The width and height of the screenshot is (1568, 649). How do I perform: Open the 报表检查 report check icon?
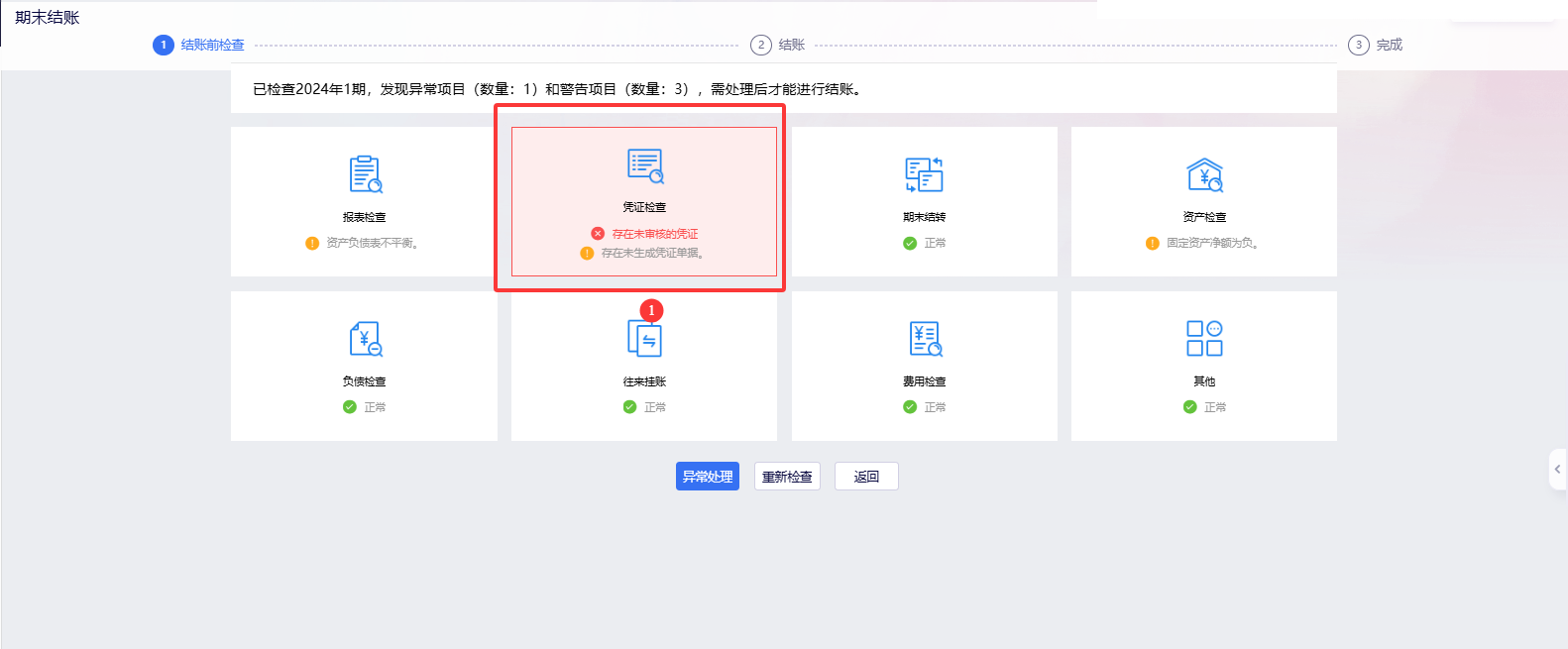point(365,174)
